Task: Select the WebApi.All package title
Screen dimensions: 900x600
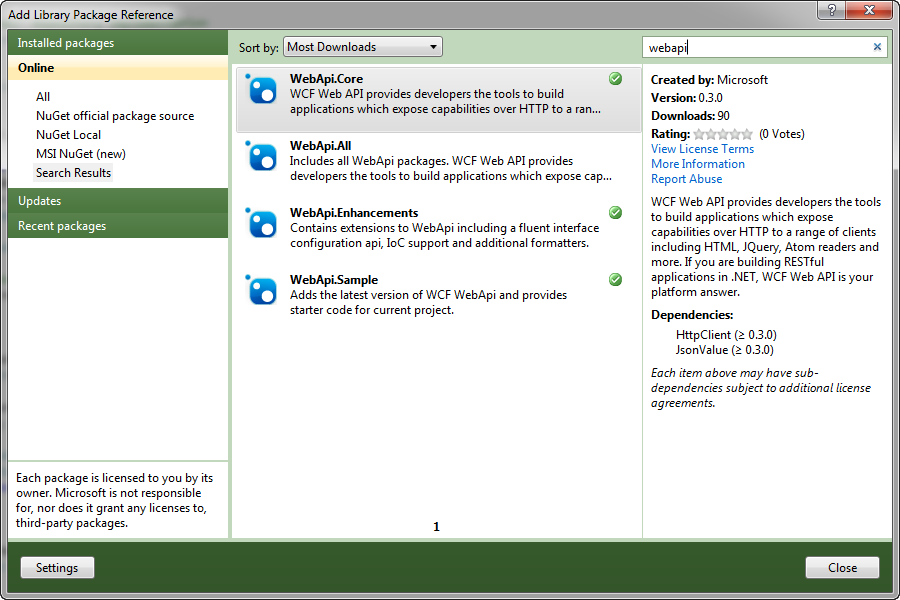Action: click(320, 146)
